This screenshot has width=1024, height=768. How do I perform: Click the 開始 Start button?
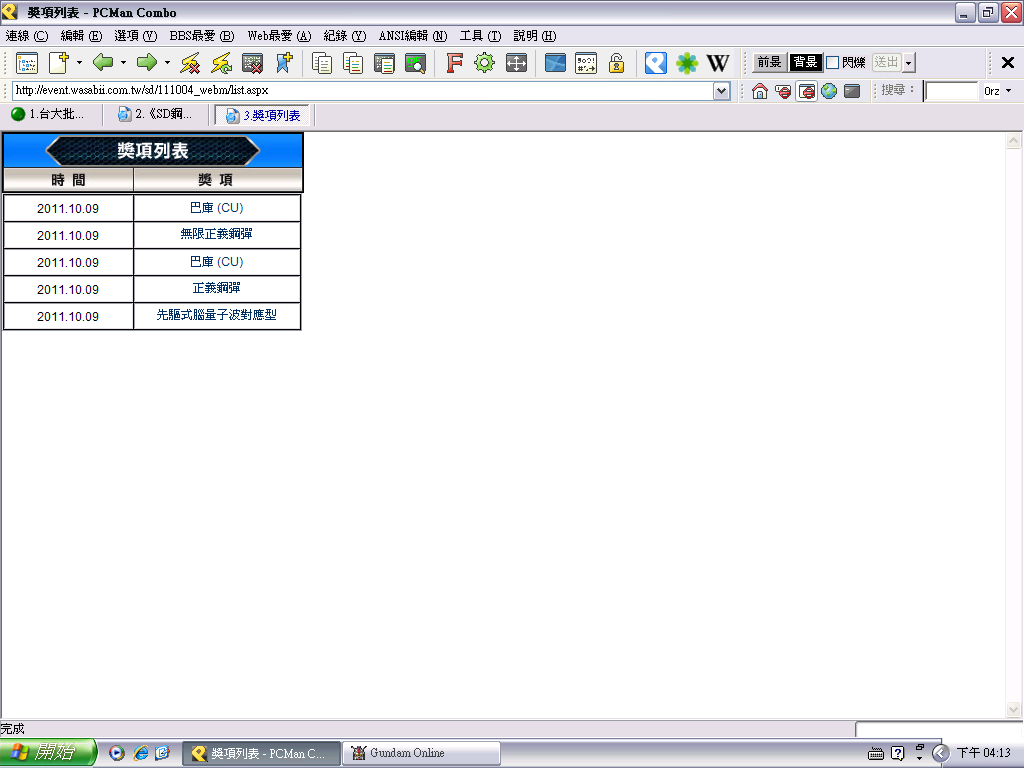(47, 753)
